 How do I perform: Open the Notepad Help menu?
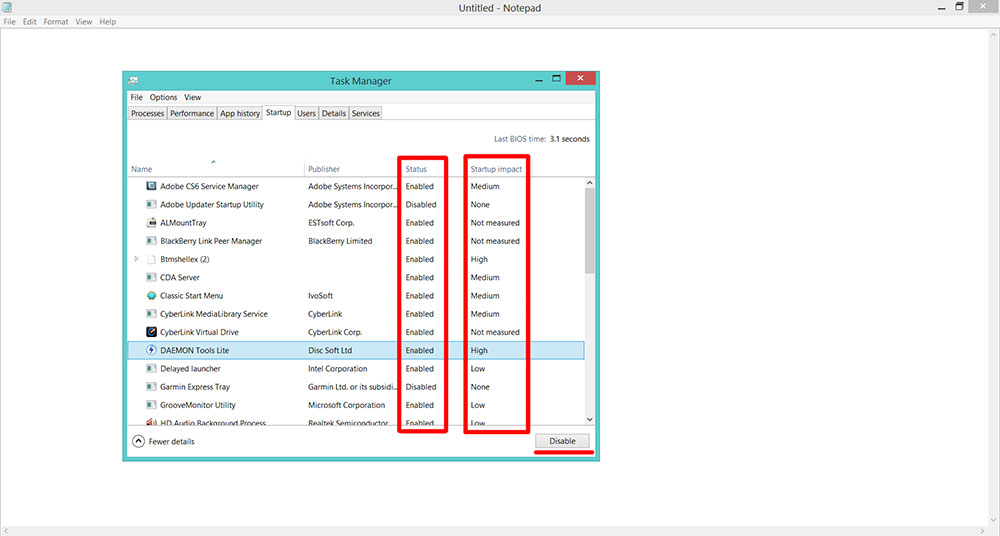click(108, 22)
